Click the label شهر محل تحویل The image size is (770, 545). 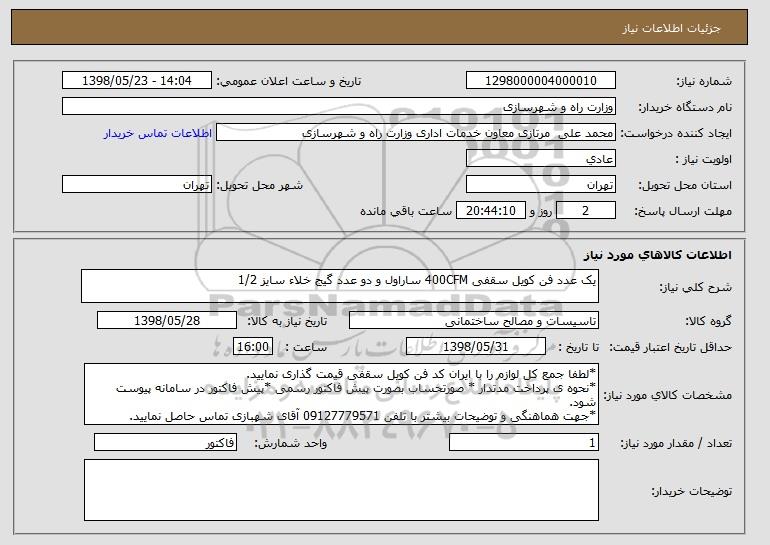260,186
